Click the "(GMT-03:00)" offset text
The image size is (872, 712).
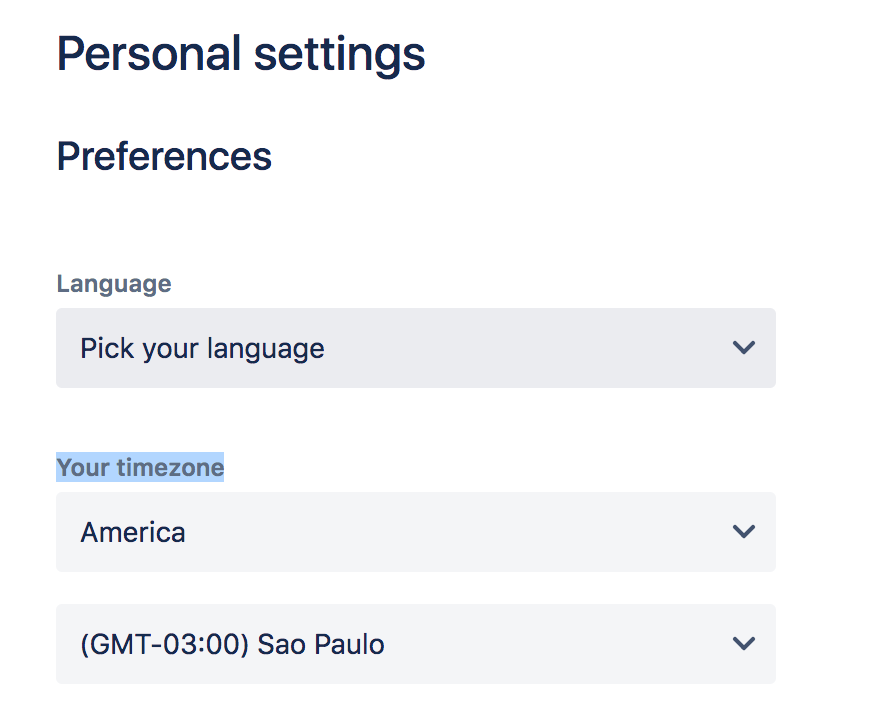tap(165, 644)
